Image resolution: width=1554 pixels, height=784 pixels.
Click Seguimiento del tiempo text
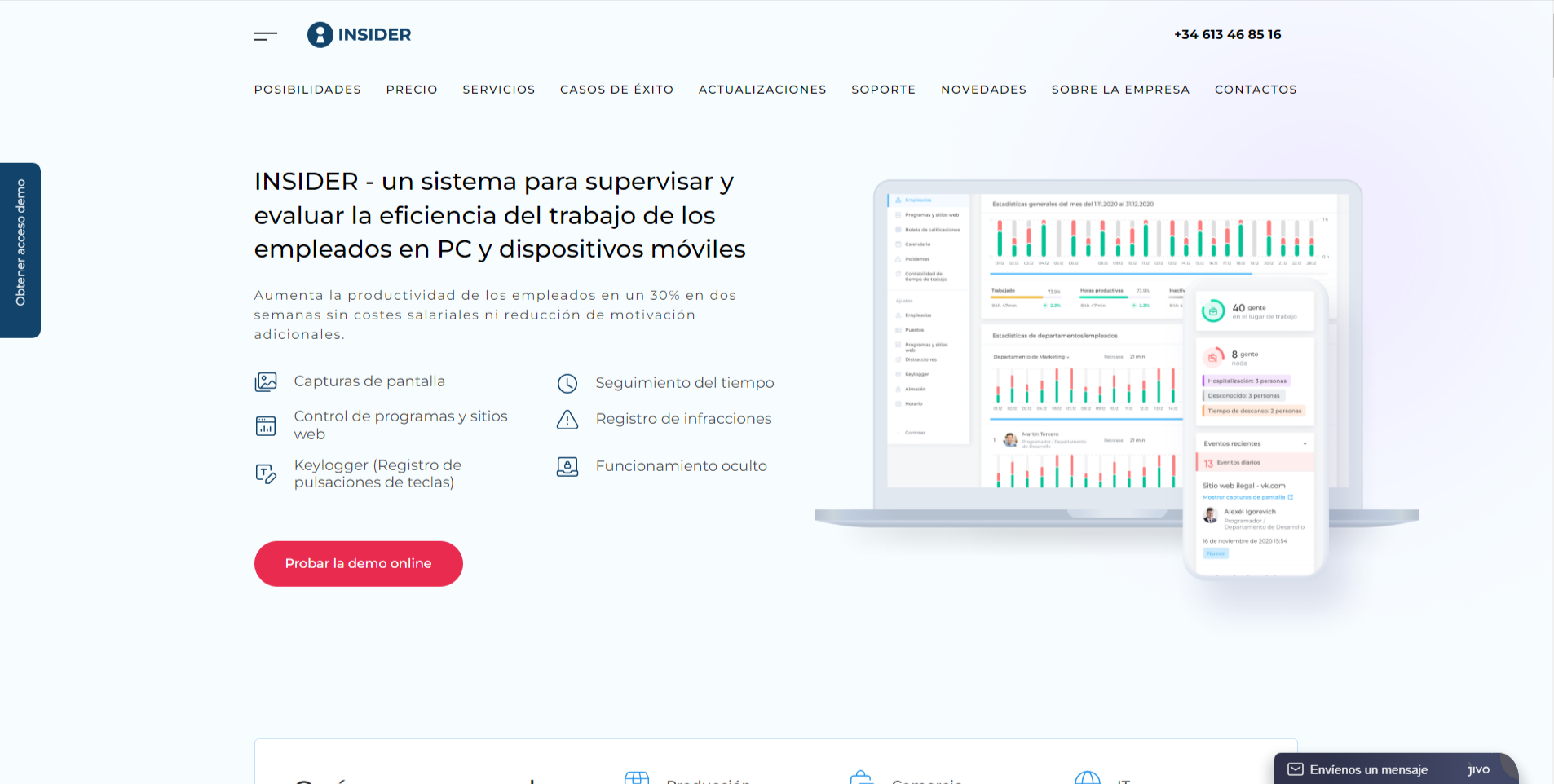pyautogui.click(x=685, y=383)
